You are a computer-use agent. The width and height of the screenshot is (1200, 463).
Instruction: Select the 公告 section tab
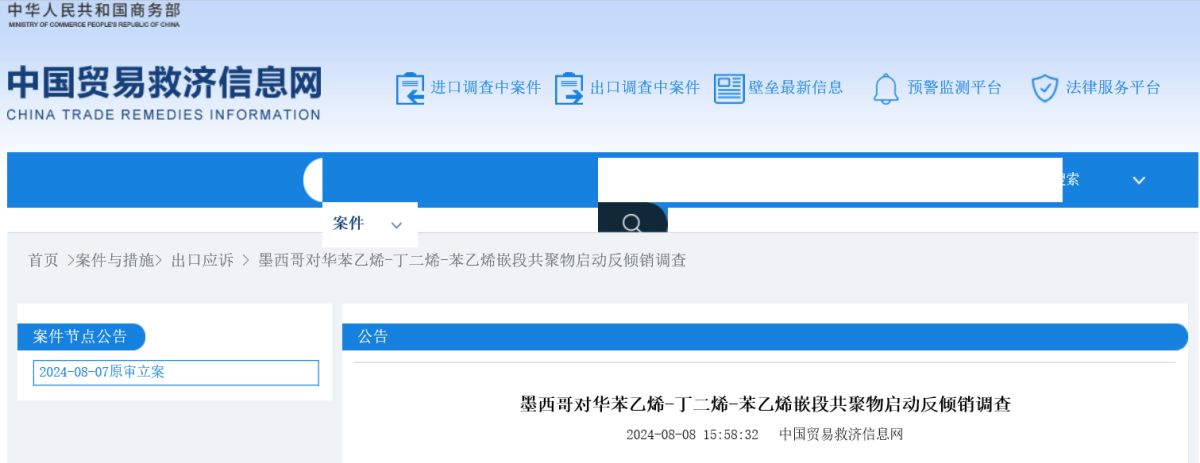coord(373,337)
